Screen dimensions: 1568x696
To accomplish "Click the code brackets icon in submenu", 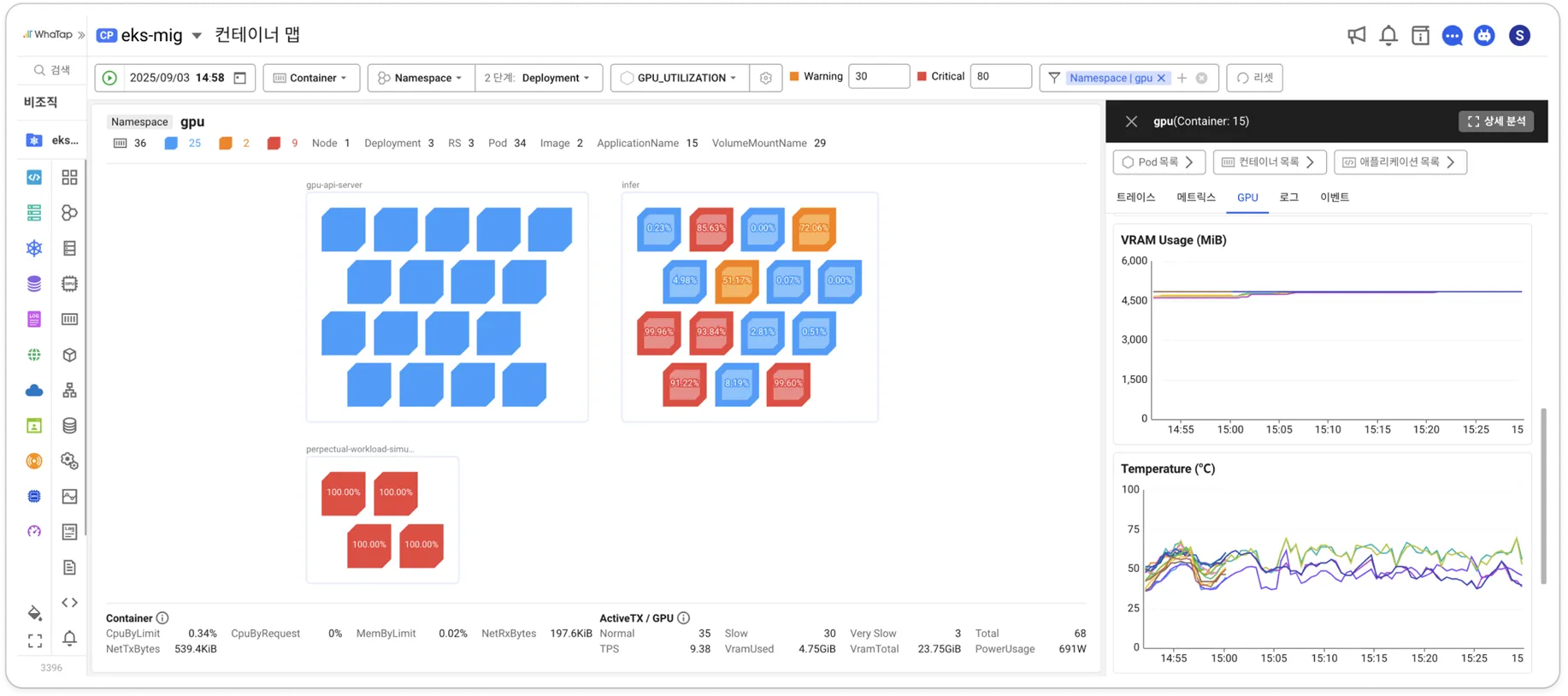I will point(69,603).
